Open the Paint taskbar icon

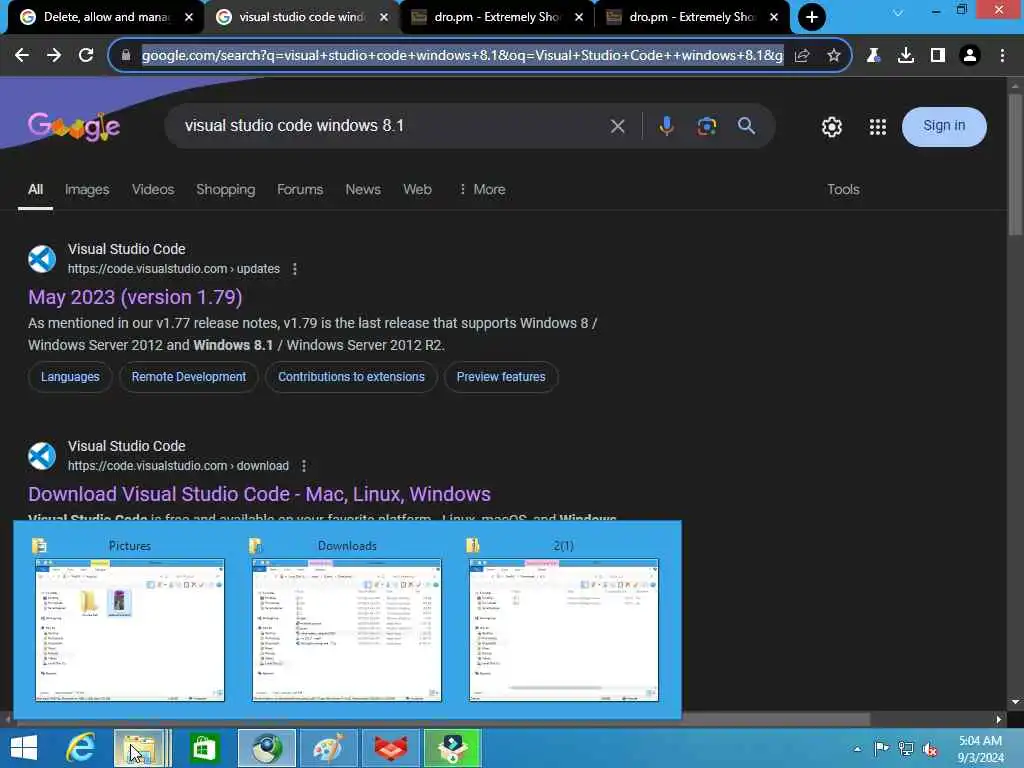(x=328, y=748)
